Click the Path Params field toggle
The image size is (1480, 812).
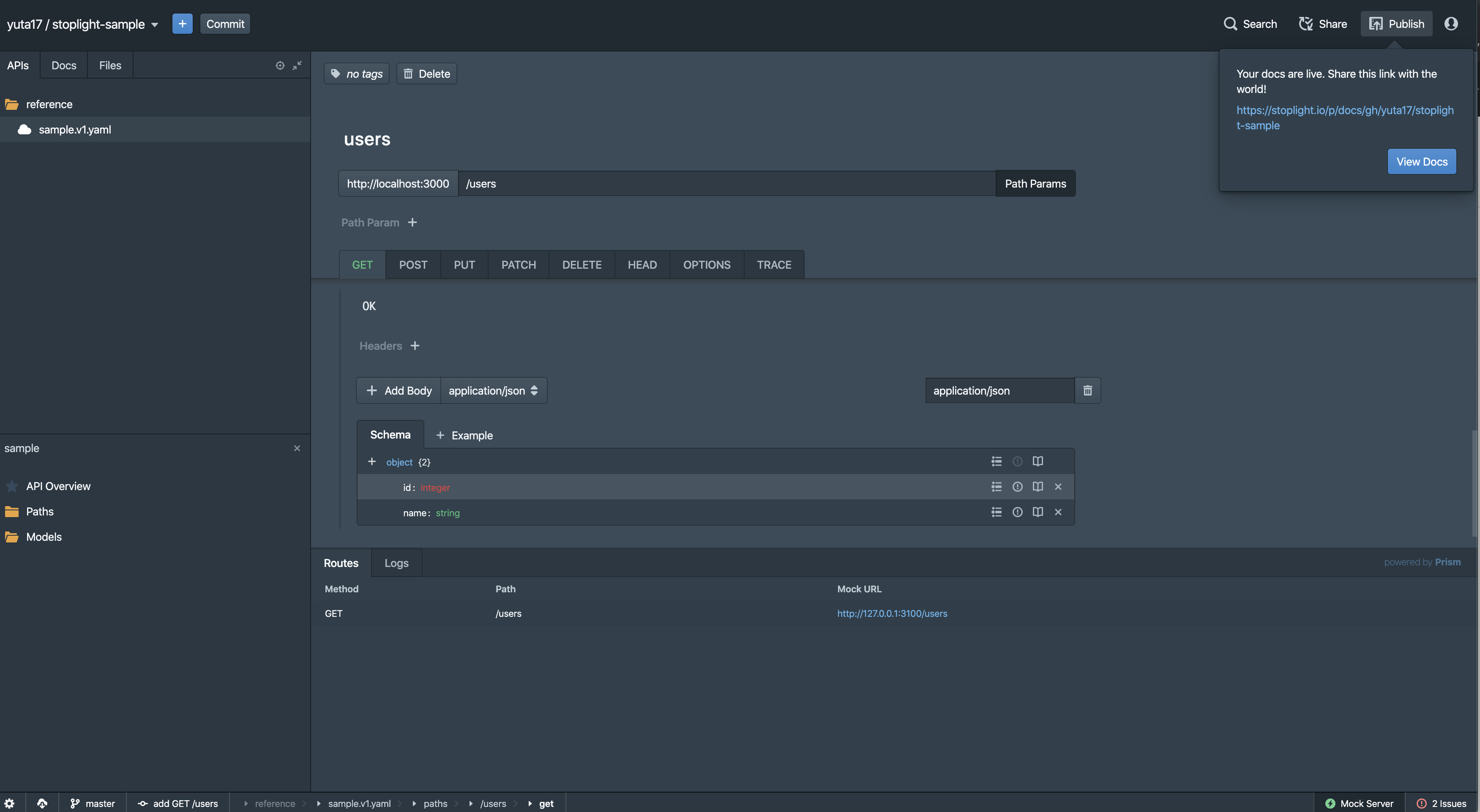(1035, 183)
